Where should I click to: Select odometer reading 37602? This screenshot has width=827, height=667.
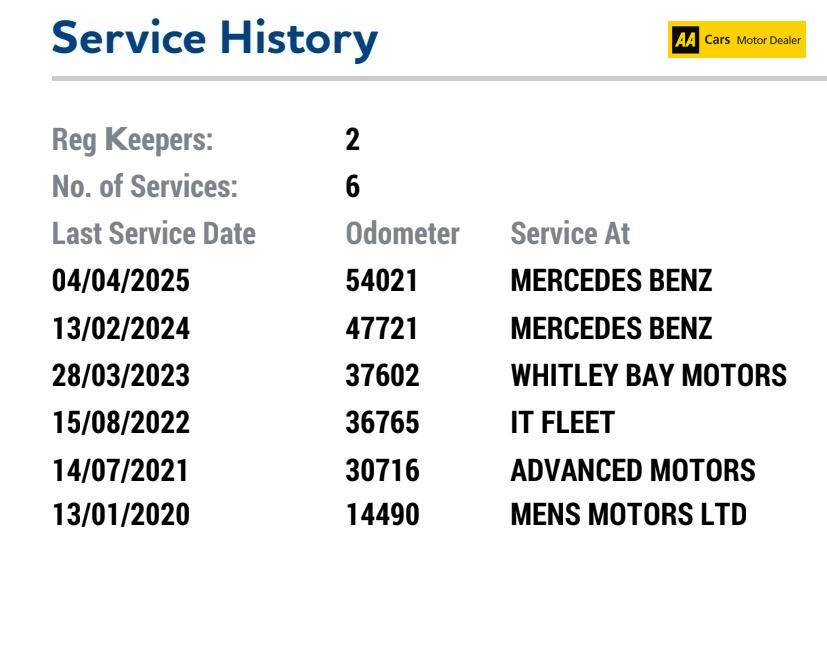pos(382,375)
